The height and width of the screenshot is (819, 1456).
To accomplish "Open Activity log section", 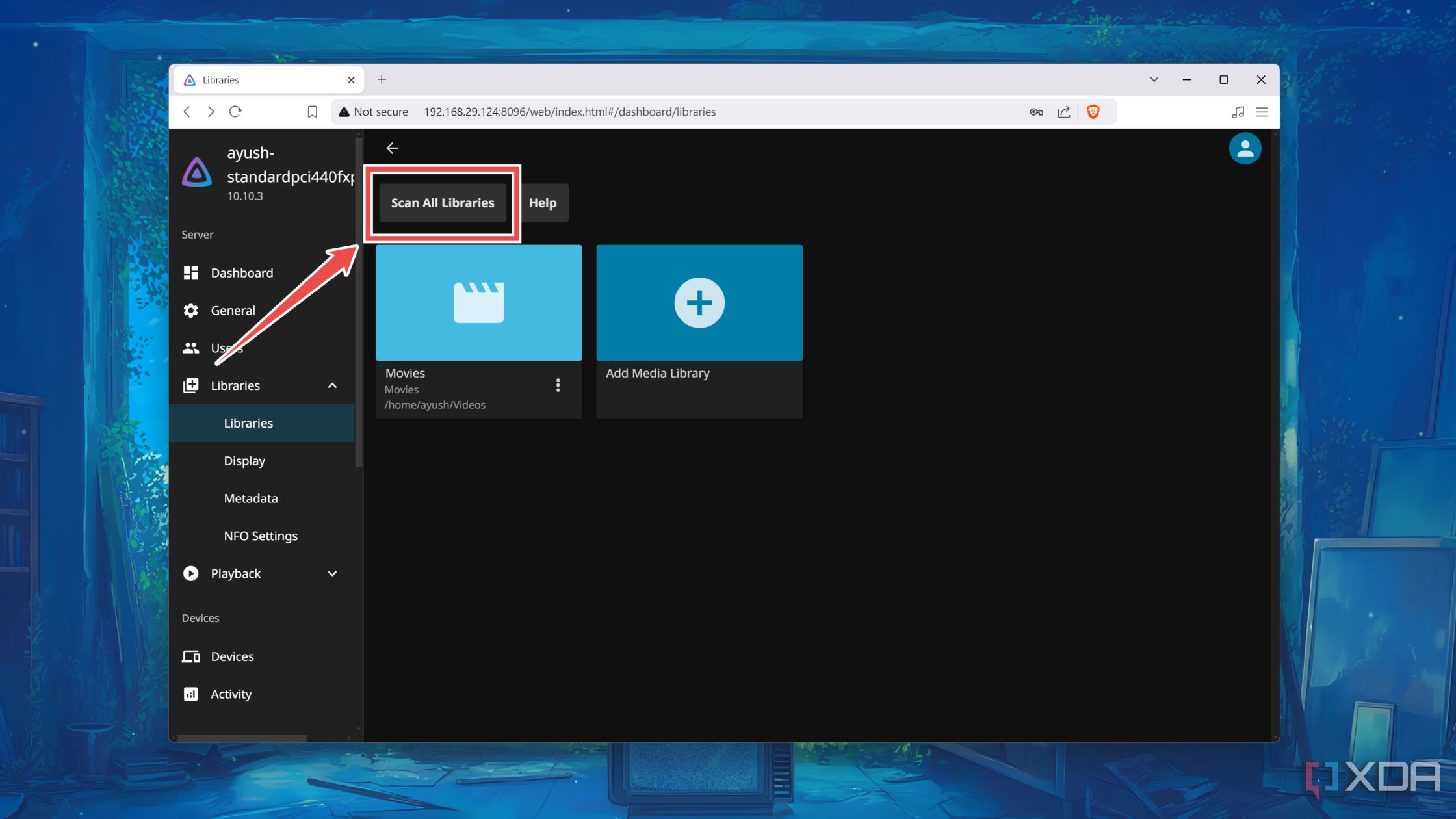I will point(231,693).
